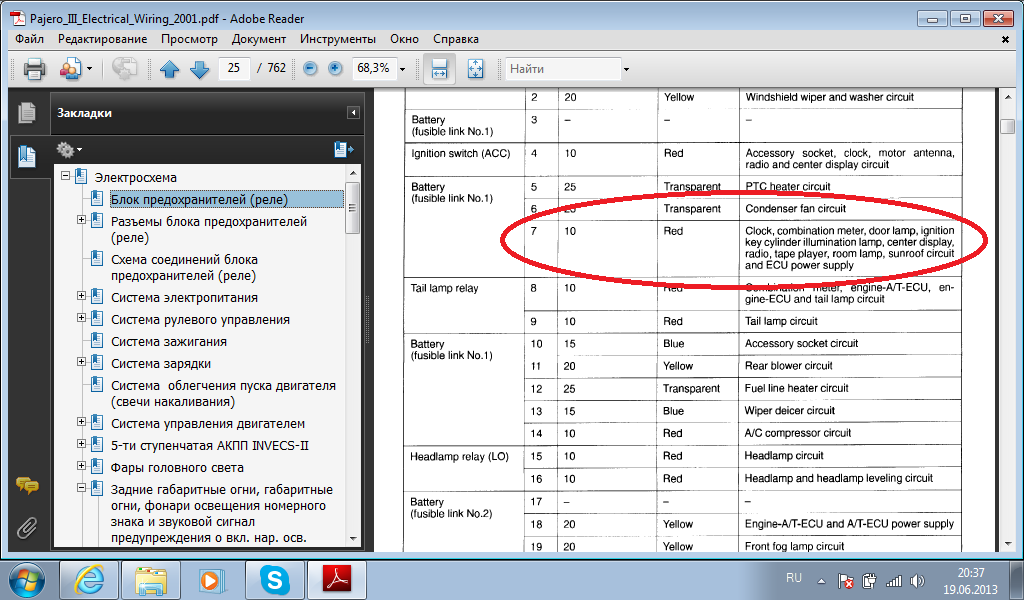Open bookmarks options gear dropdown
1024x600 pixels.
click(x=68, y=149)
